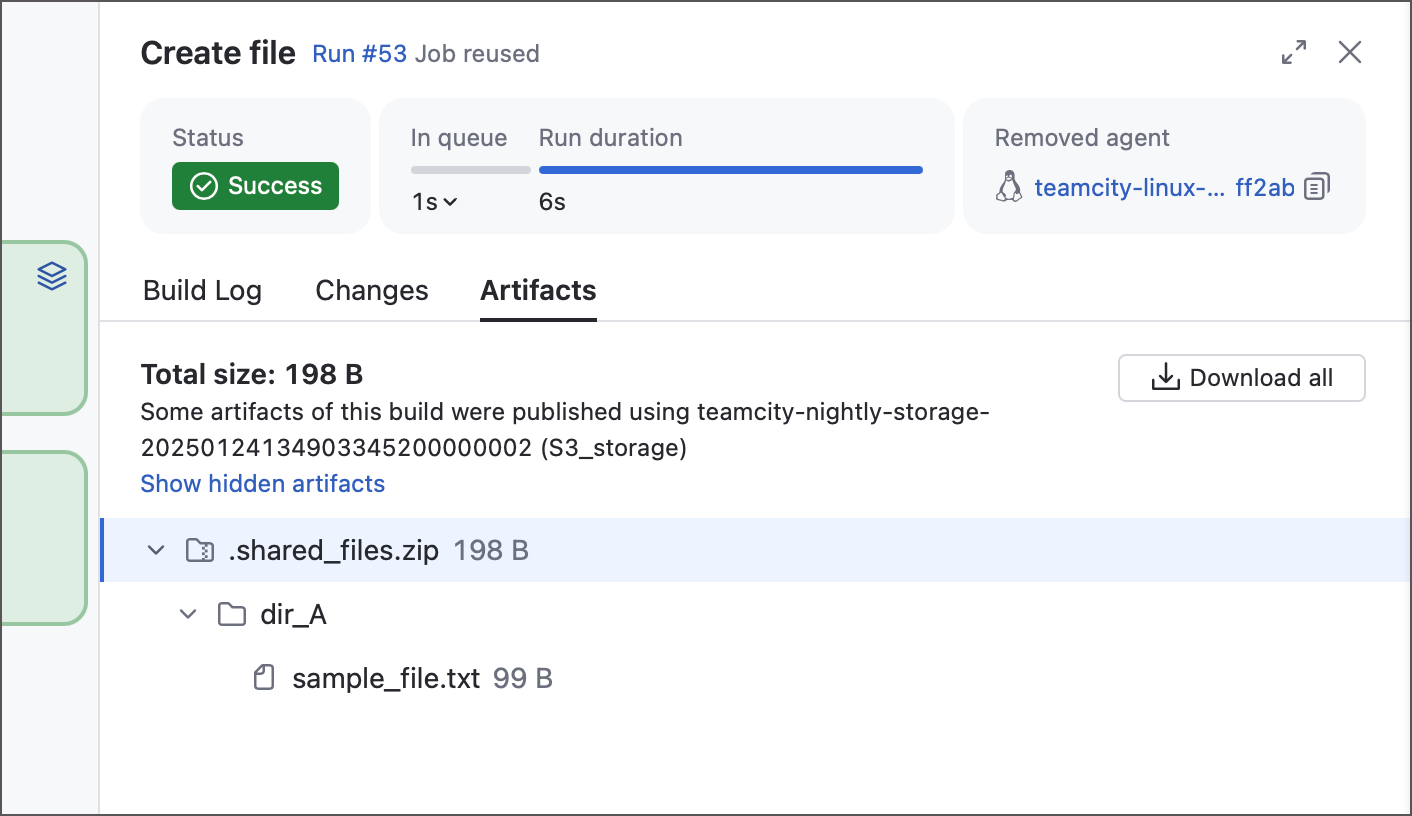Click the expand-to-fullscreen arrows icon
The height and width of the screenshot is (816, 1412).
(1293, 52)
